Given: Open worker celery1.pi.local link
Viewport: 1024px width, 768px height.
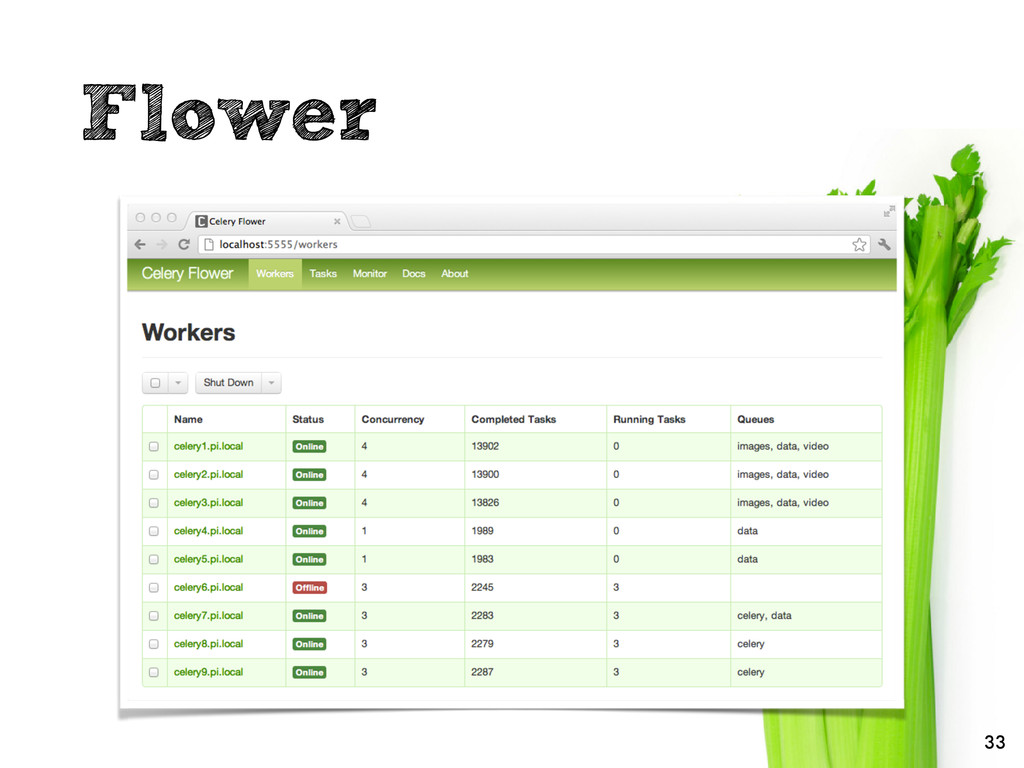Looking at the screenshot, I should click(208, 447).
